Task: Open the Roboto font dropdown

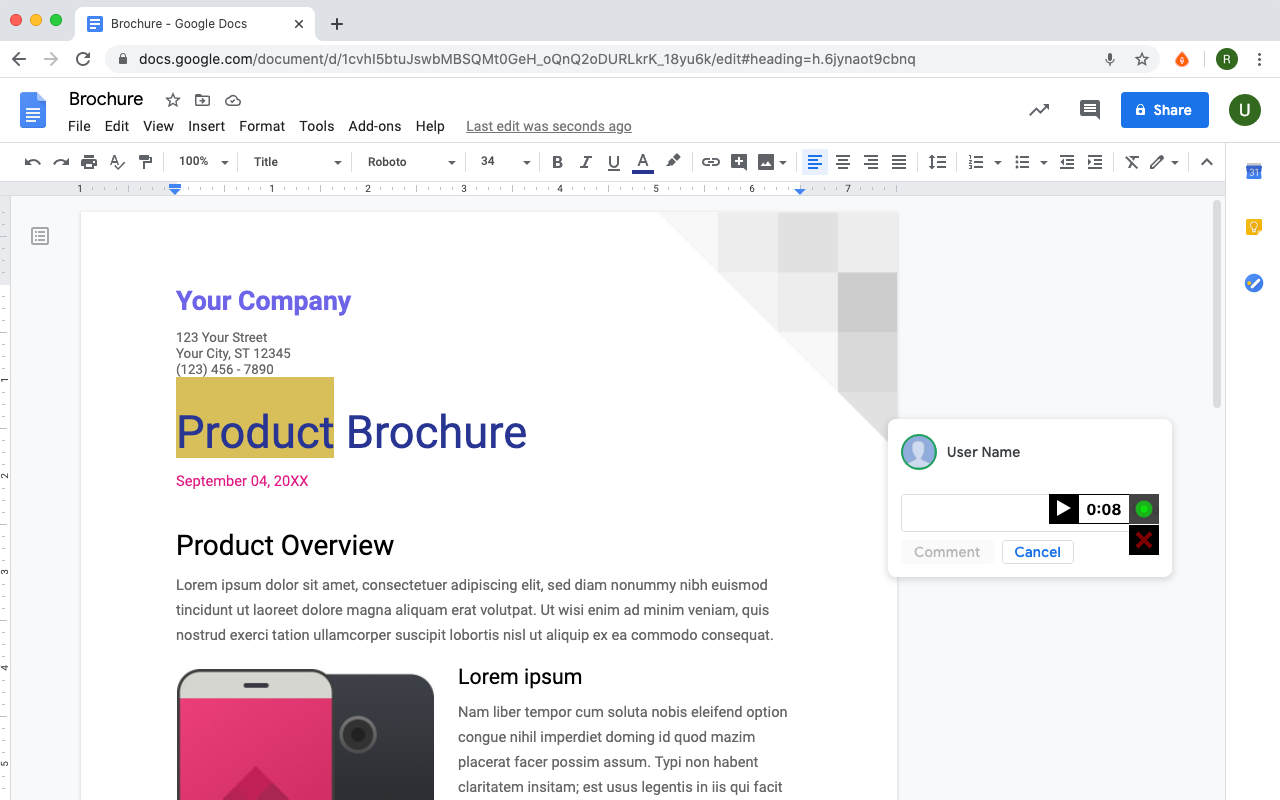Action: (x=411, y=162)
